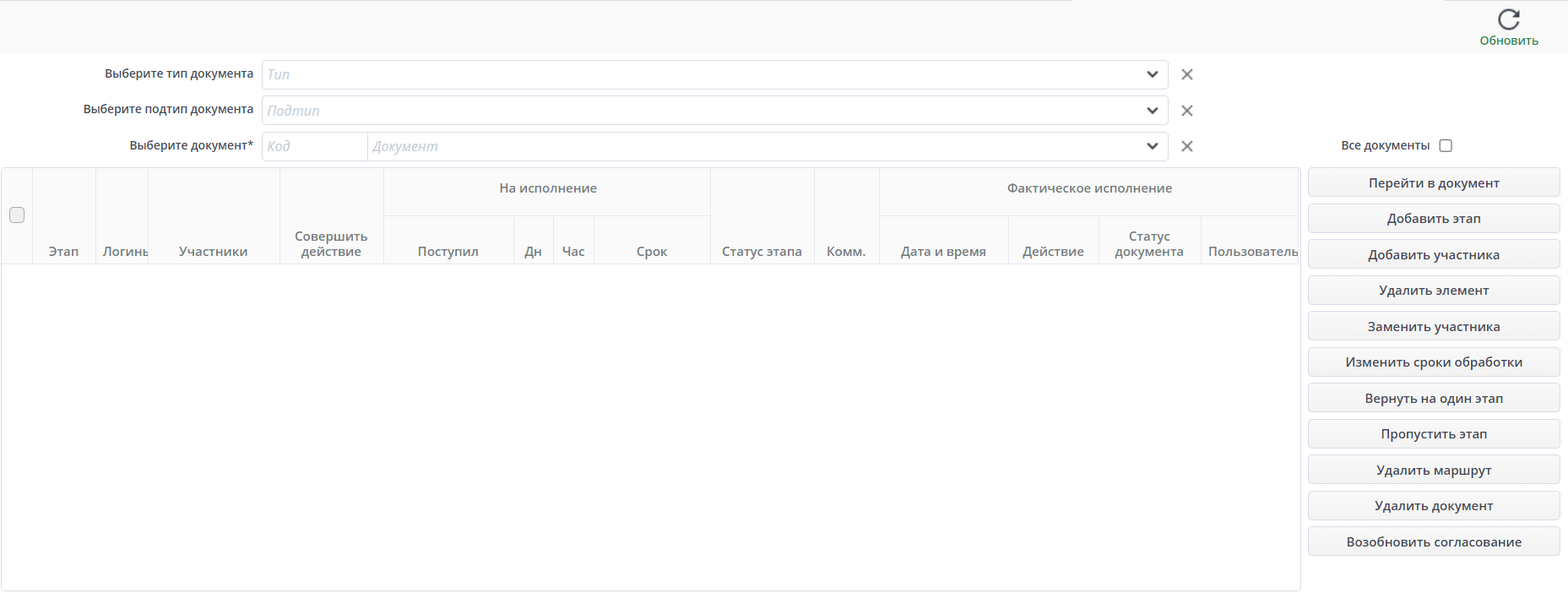This screenshot has width=1568, height=593.
Task: Click Изменить сроки обработки button
Action: [x=1434, y=362]
